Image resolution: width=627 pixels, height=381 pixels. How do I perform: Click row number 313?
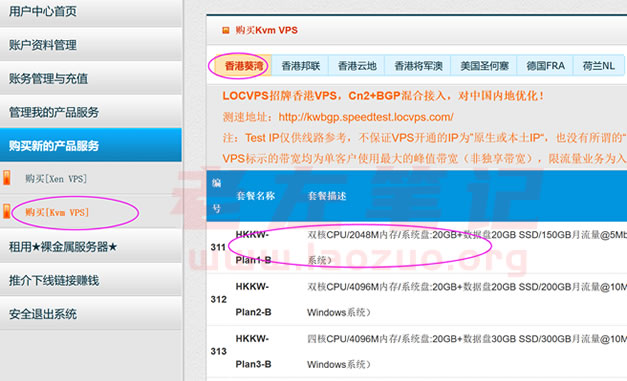(218, 351)
